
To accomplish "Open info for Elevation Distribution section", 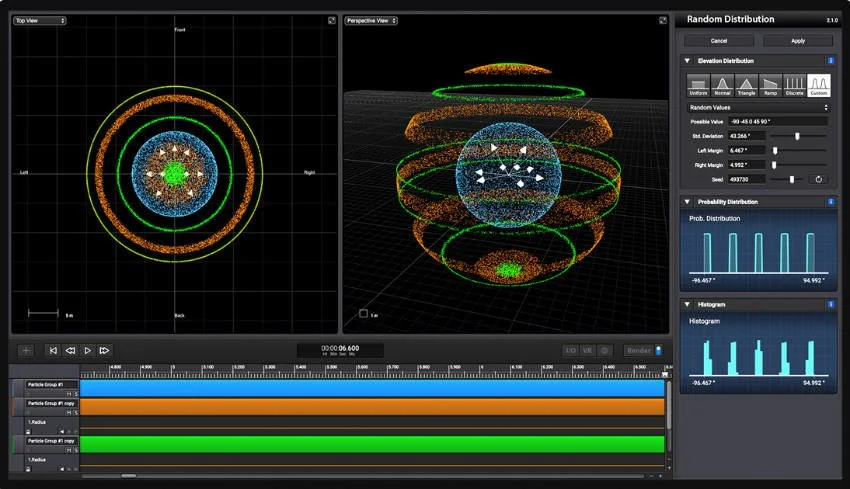I will 830,61.
